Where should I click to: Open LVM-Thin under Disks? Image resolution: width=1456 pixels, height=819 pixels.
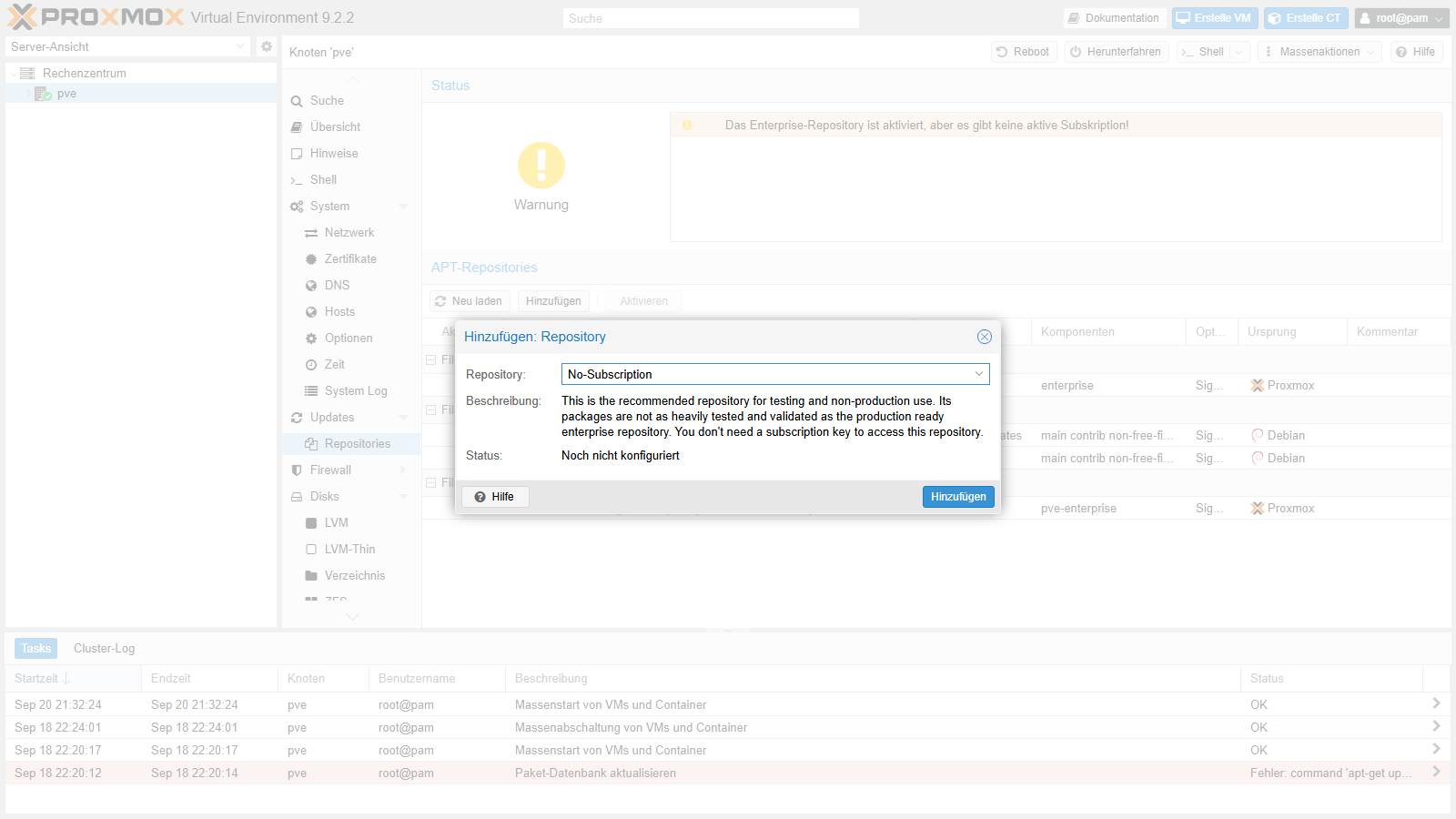pyautogui.click(x=350, y=550)
